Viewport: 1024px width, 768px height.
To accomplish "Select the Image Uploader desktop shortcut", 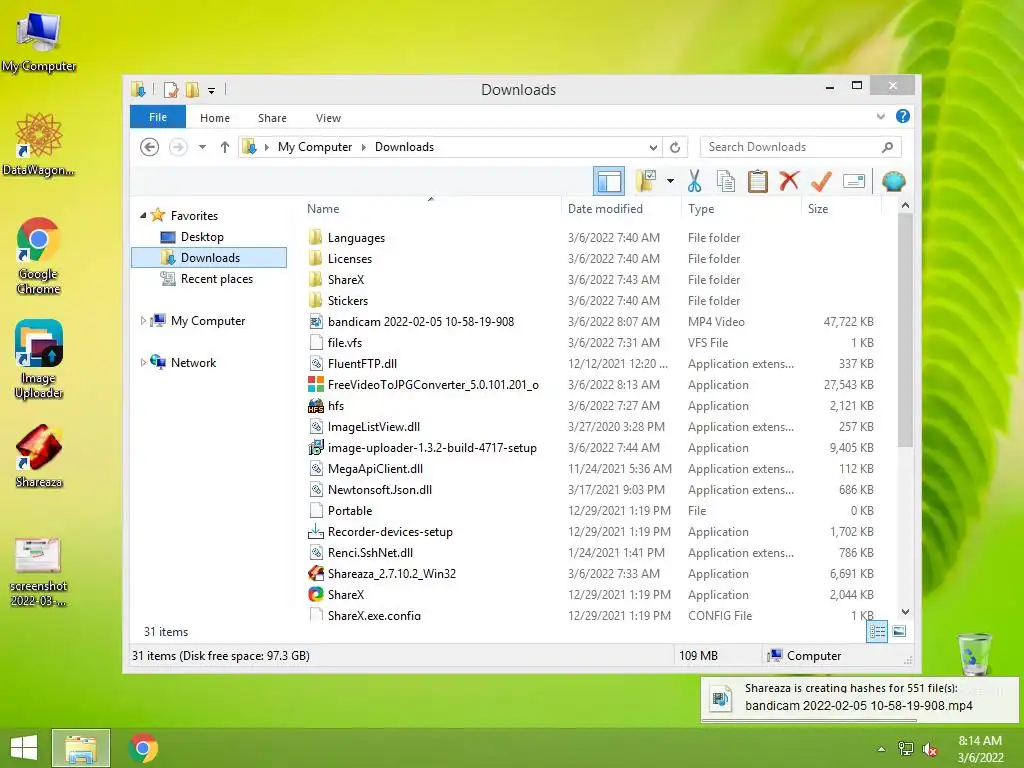I will (x=39, y=359).
